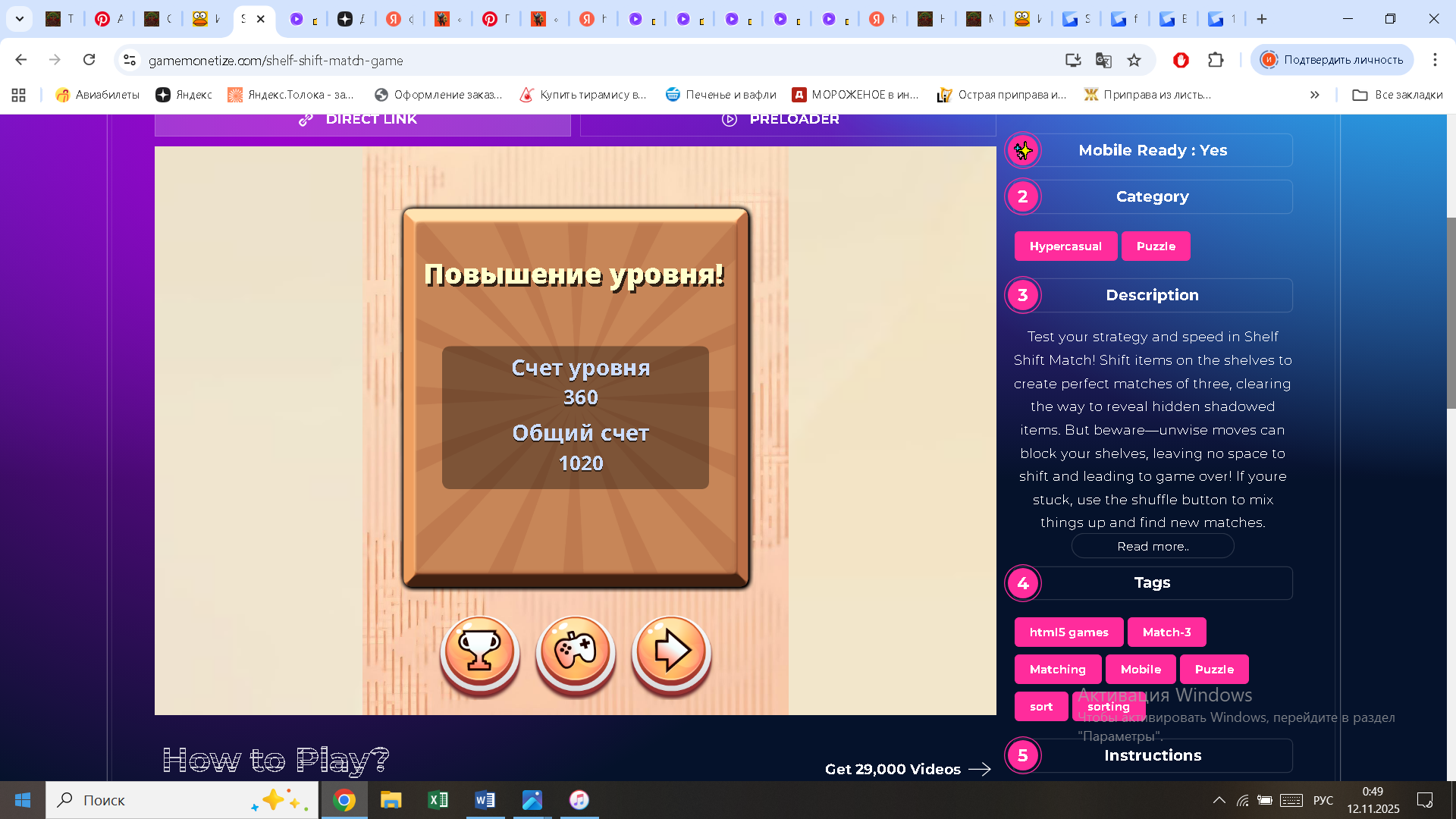Open Google Translate from the address bar
Viewport: 1456px width, 819px height.
[1102, 60]
